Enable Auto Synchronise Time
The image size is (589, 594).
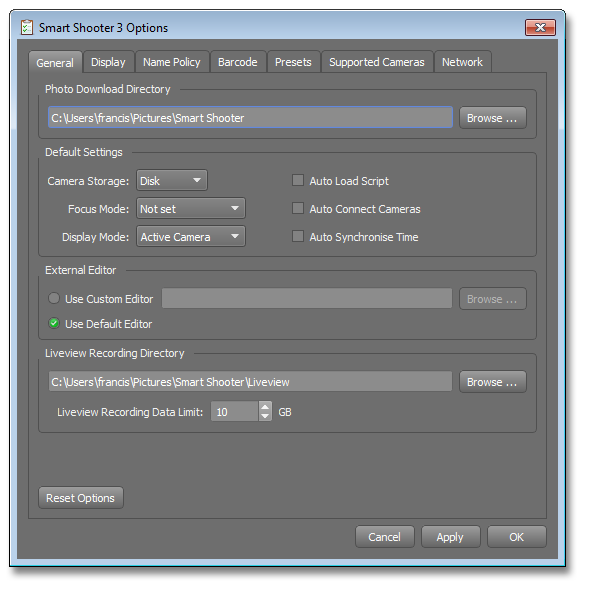click(x=298, y=236)
